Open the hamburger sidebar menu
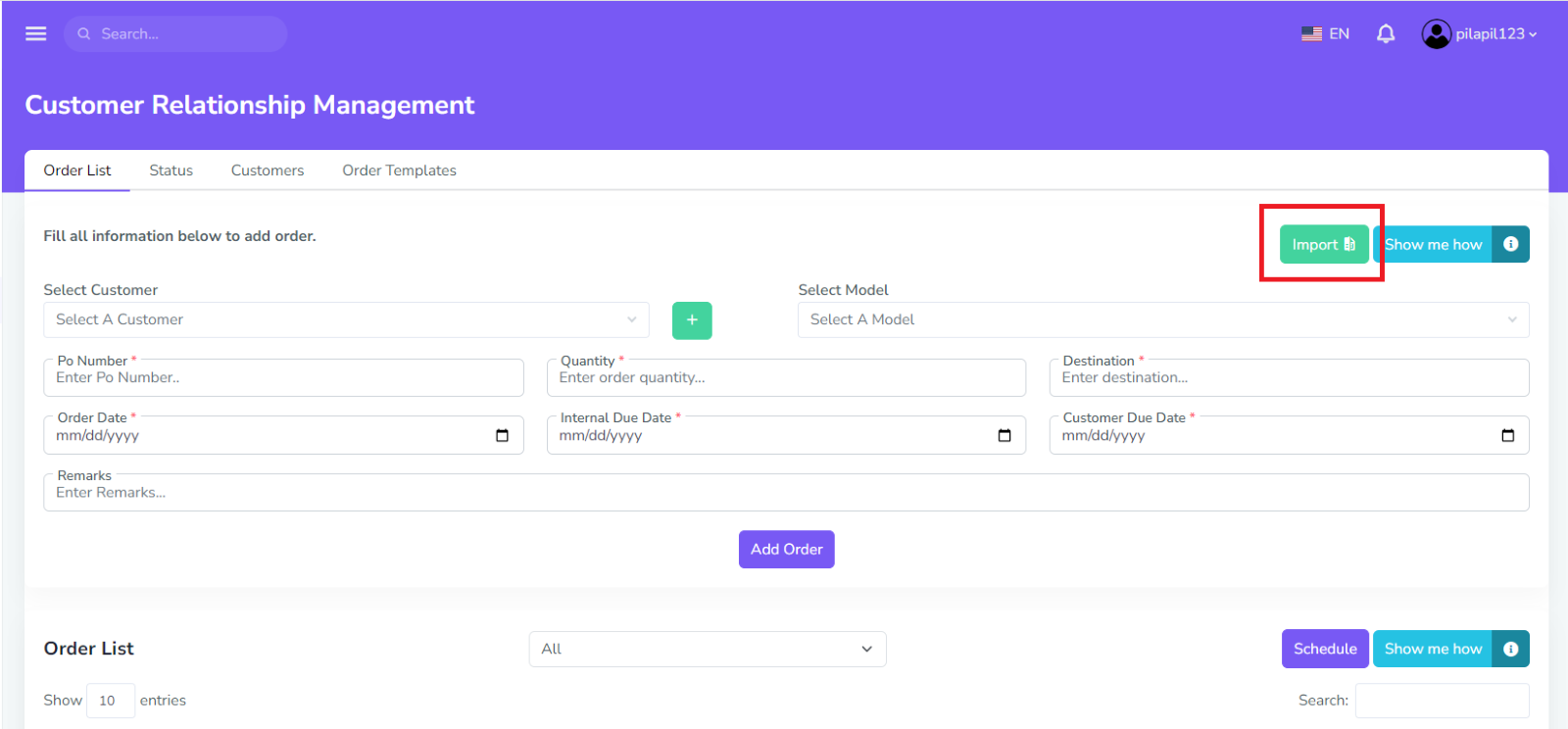This screenshot has width=1568, height=729. pos(36,34)
